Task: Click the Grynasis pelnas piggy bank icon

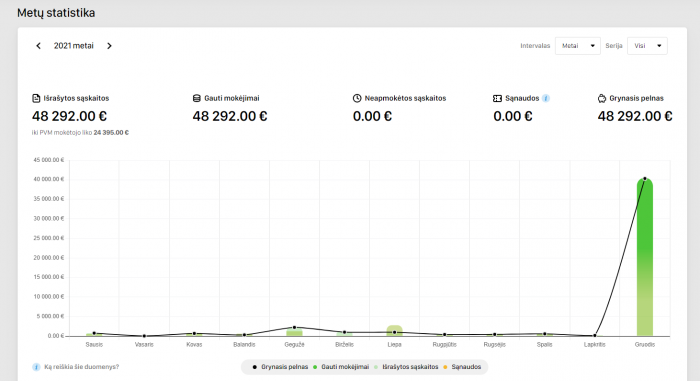Action: [602, 98]
